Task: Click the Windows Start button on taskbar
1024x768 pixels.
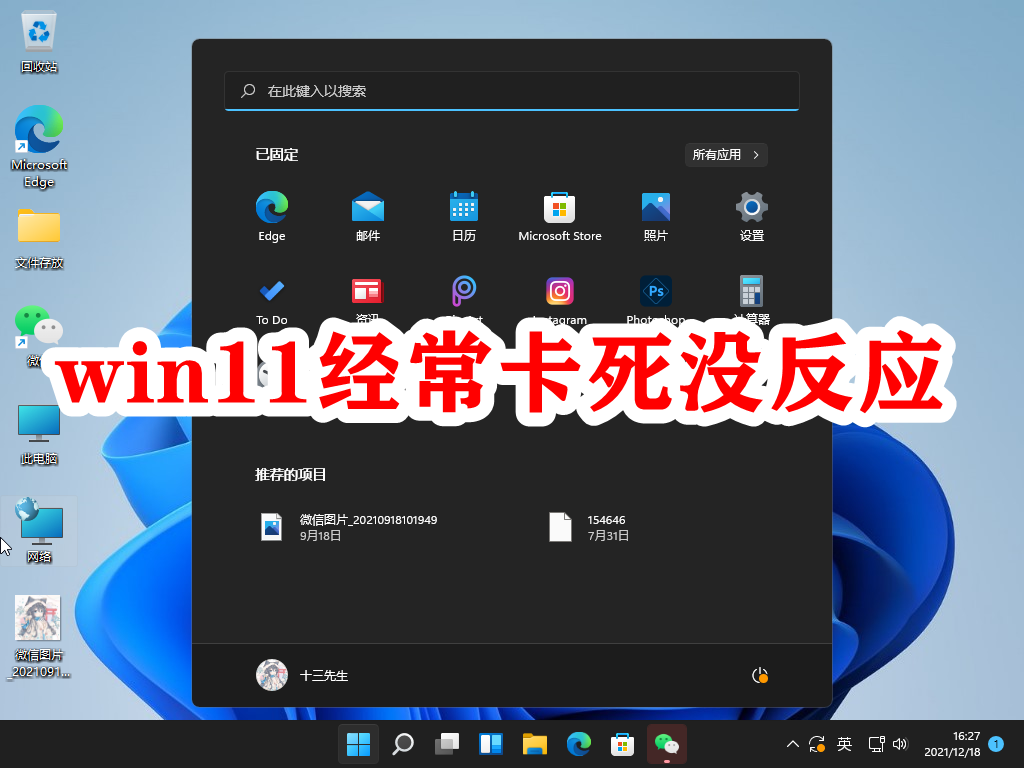Action: click(359, 744)
